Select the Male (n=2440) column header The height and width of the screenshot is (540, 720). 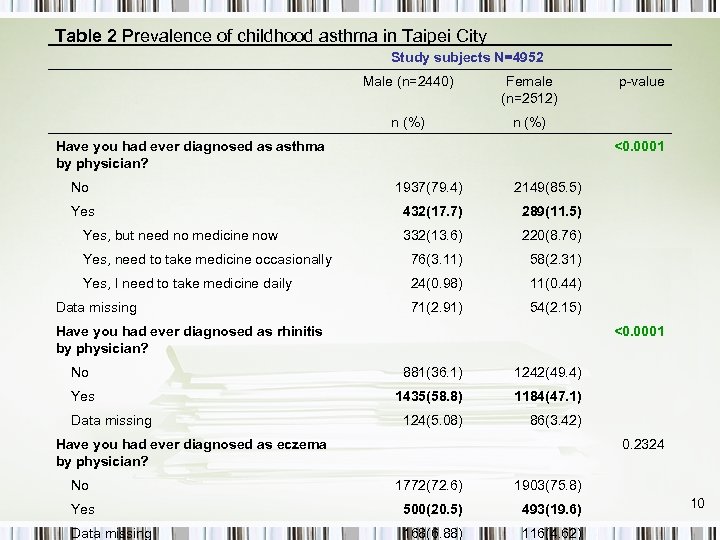pos(407,82)
